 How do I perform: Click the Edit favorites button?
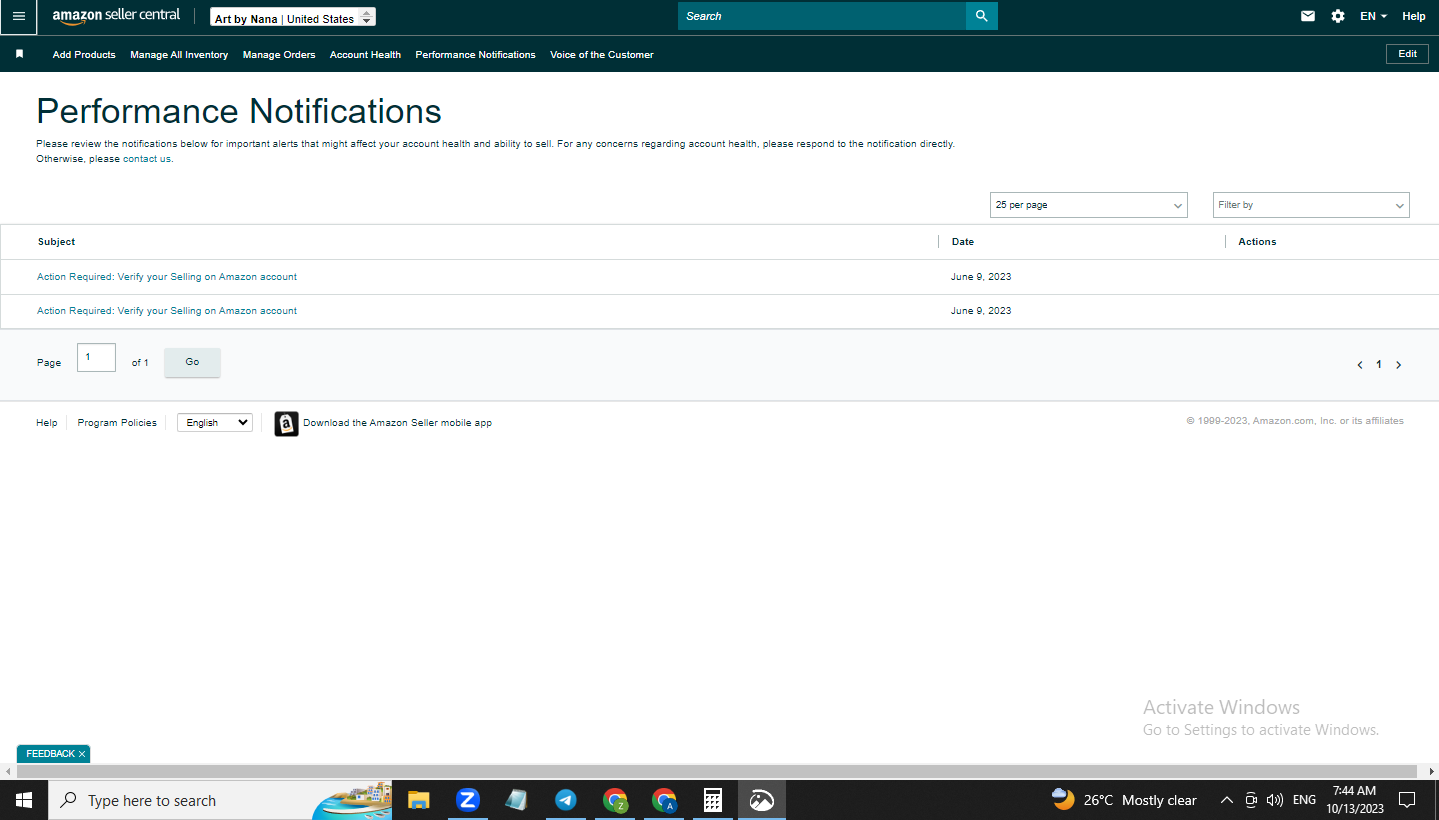(x=1407, y=54)
